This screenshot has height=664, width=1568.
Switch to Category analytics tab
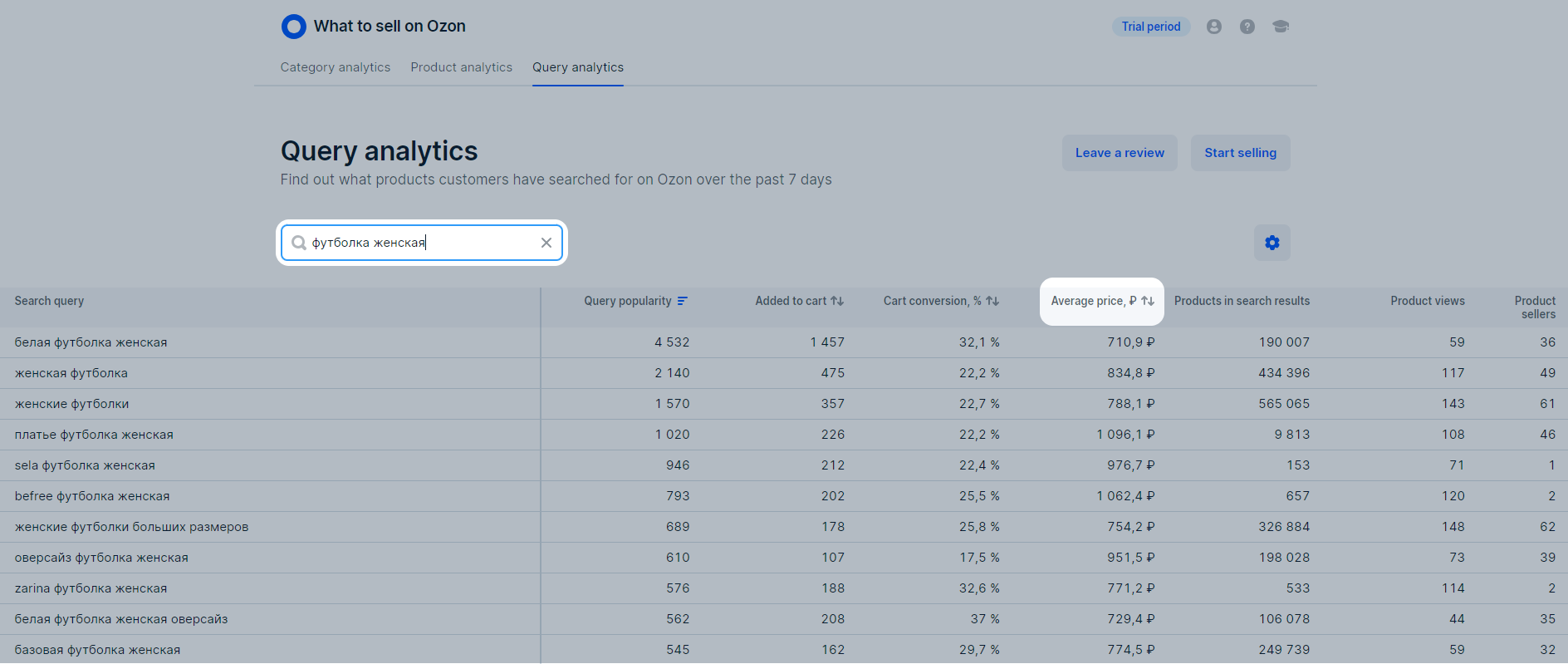click(x=335, y=67)
